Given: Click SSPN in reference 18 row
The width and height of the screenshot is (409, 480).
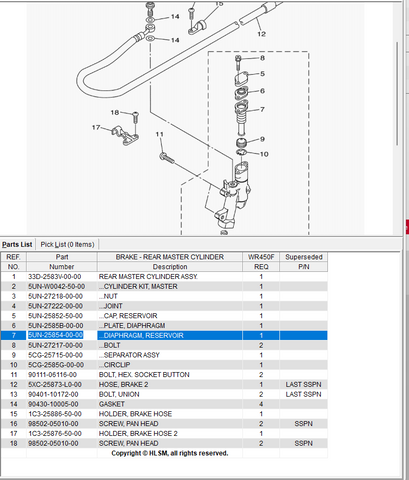Looking at the screenshot, I should [303, 443].
